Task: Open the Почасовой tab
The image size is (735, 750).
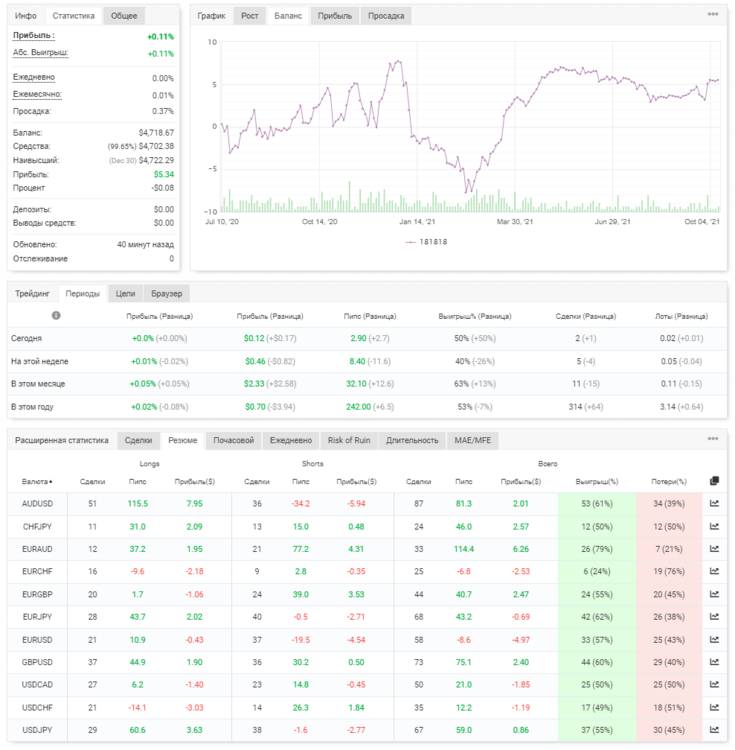Action: click(233, 440)
